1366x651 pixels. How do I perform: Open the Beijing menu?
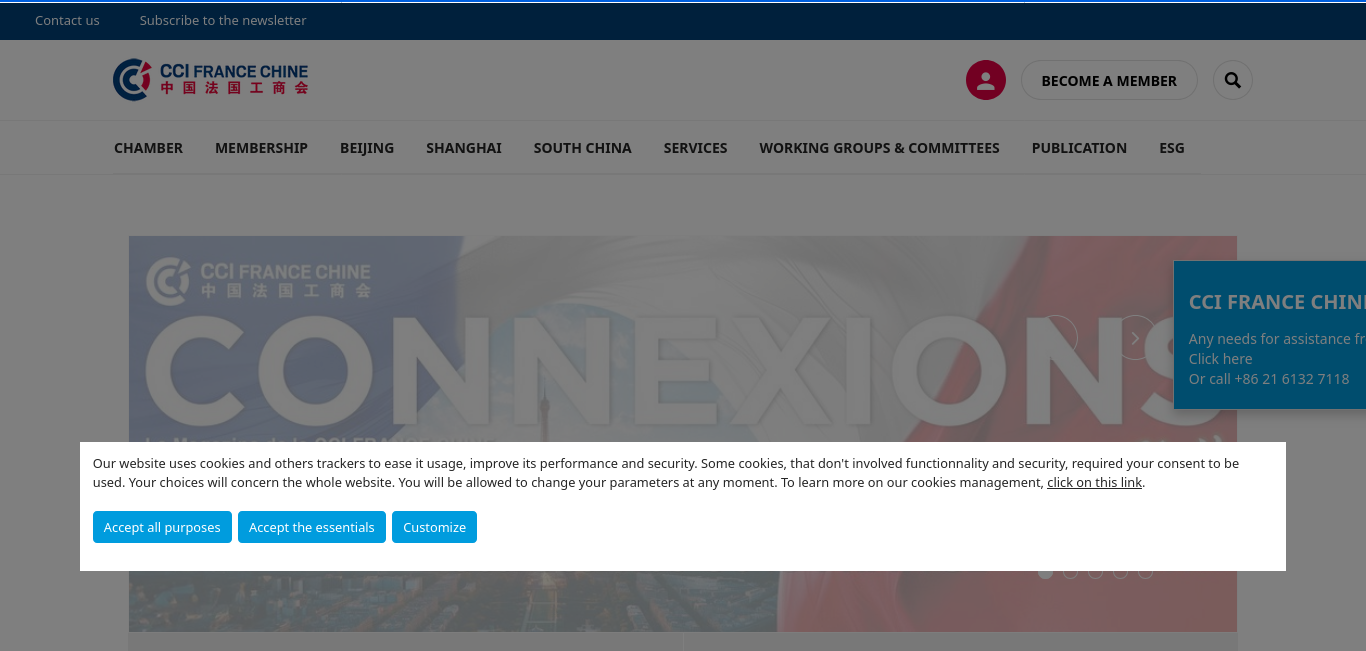367,148
